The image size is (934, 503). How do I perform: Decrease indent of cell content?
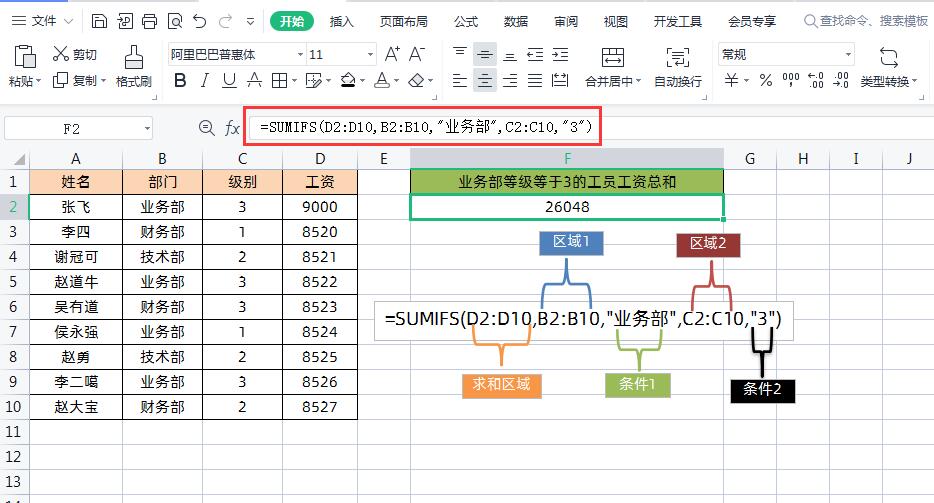(535, 55)
